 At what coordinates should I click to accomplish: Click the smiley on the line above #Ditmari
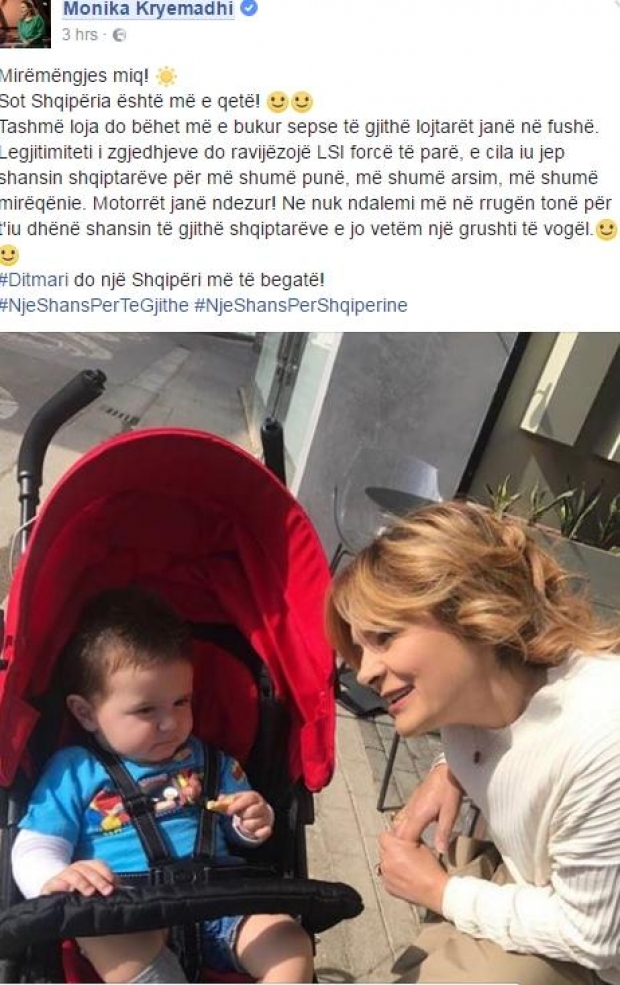coord(9,254)
